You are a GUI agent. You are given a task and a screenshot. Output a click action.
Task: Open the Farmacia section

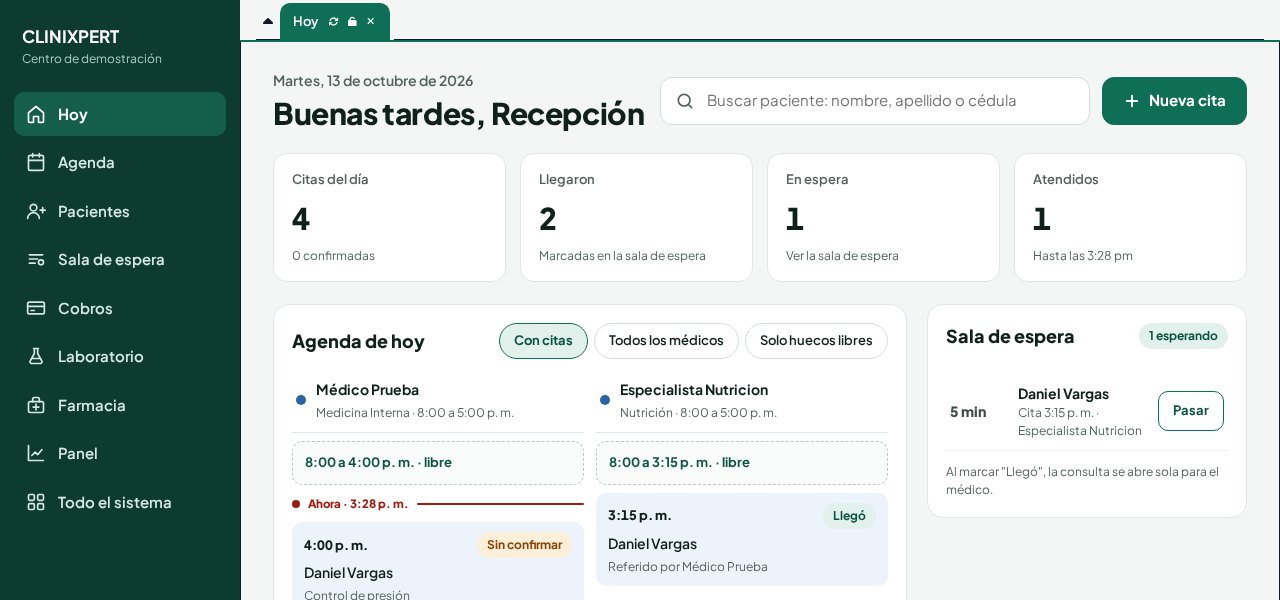click(120, 405)
